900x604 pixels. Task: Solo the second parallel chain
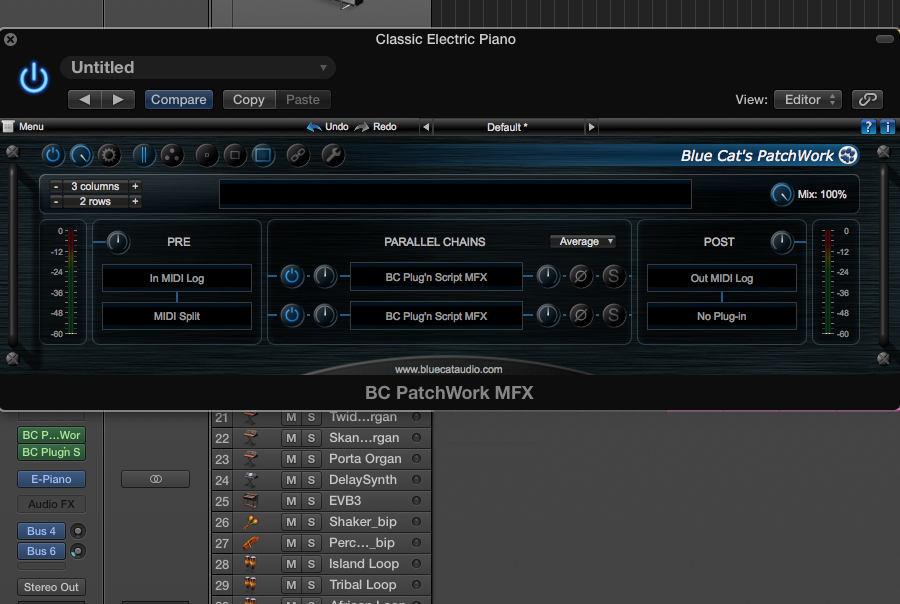pos(614,315)
